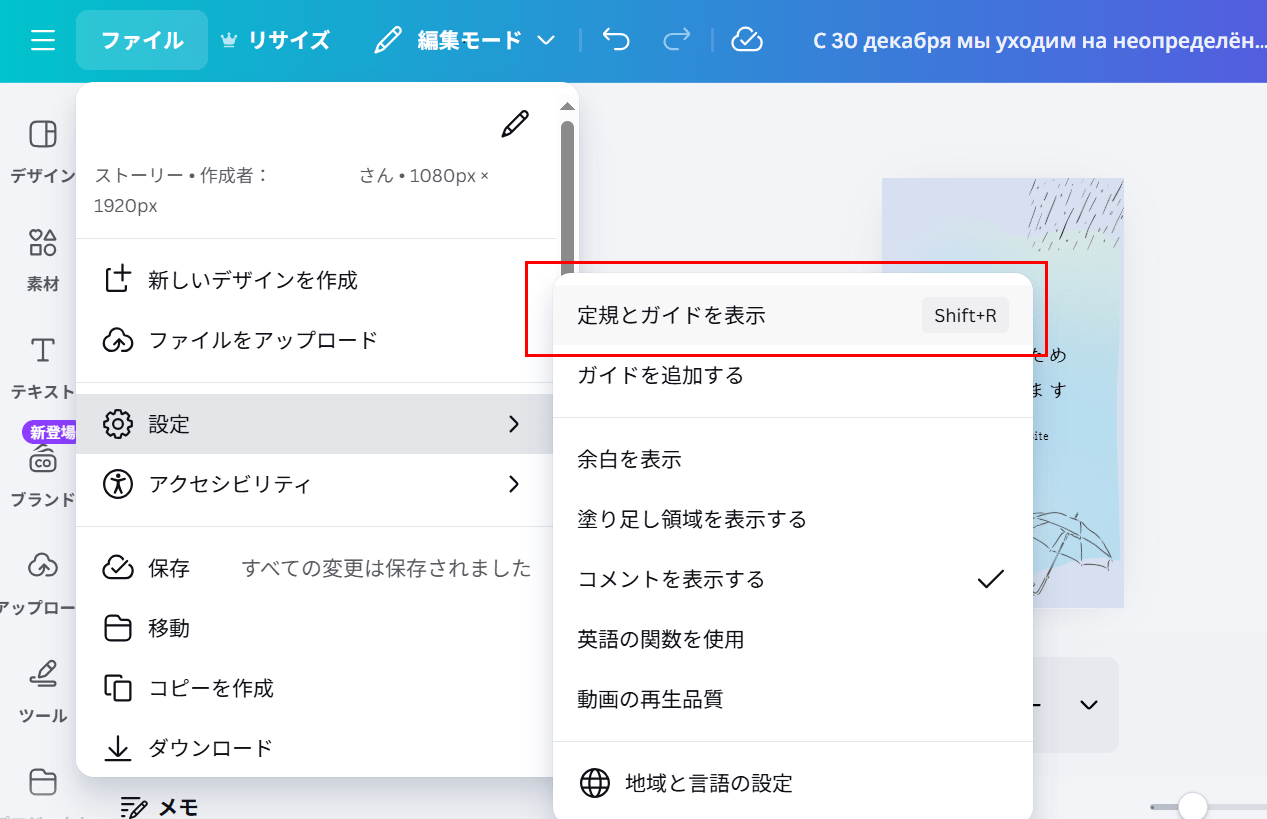
Task: Click the zoom slider handle
Action: point(1192,806)
